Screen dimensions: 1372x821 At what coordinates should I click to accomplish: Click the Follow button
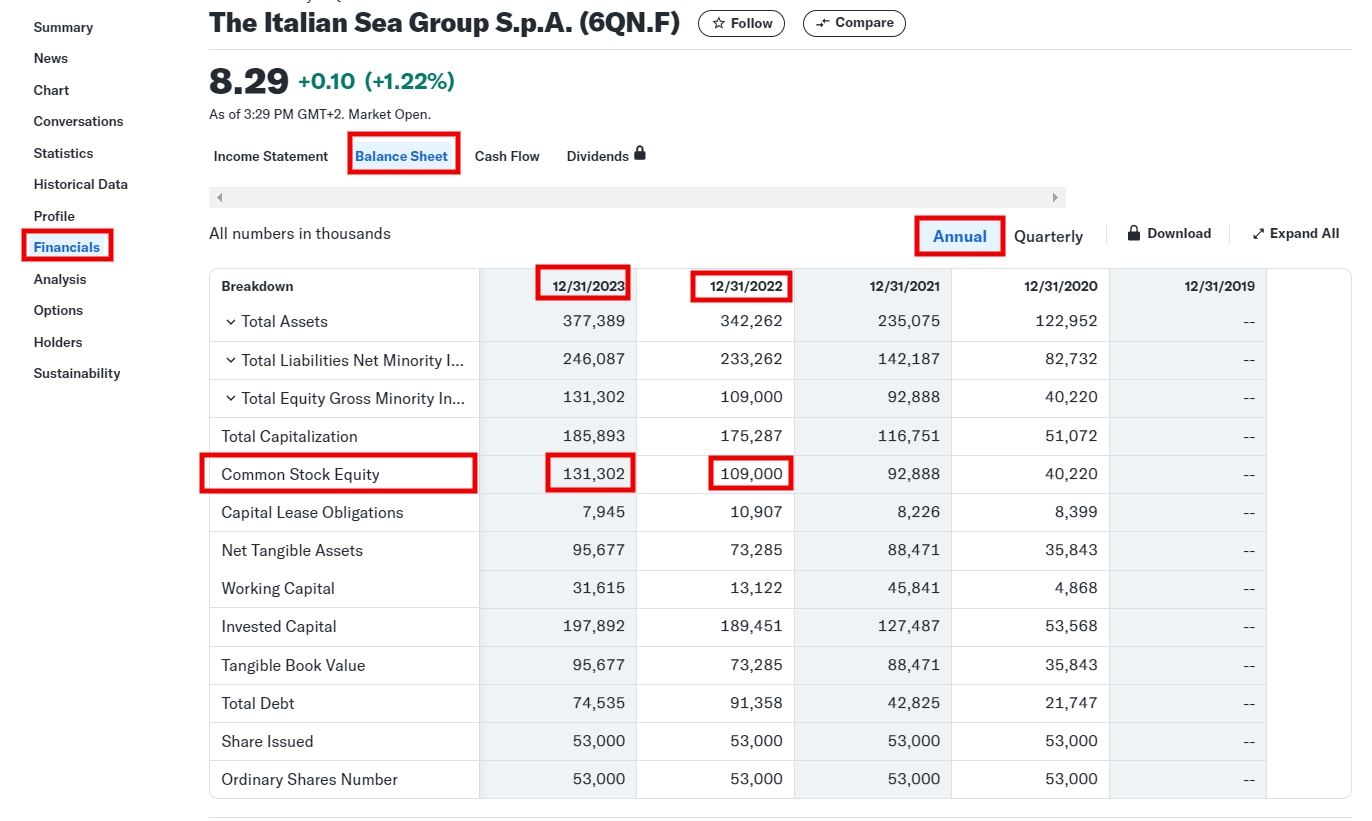741,23
